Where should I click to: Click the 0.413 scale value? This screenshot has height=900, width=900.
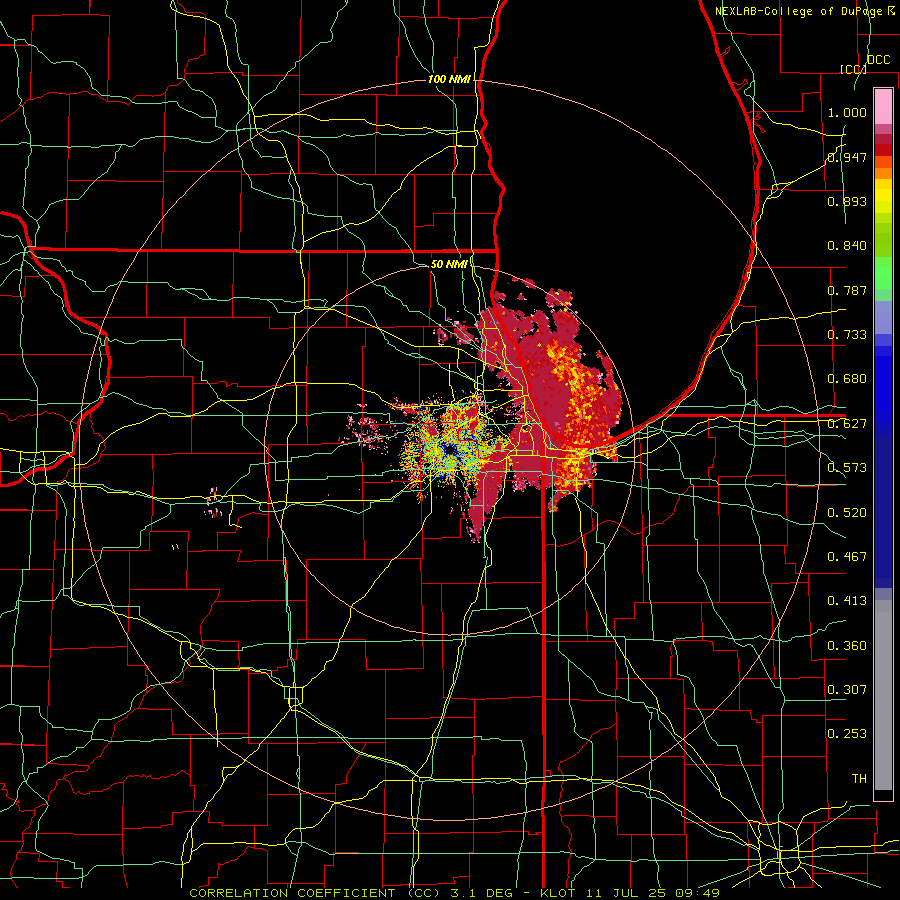pos(847,601)
